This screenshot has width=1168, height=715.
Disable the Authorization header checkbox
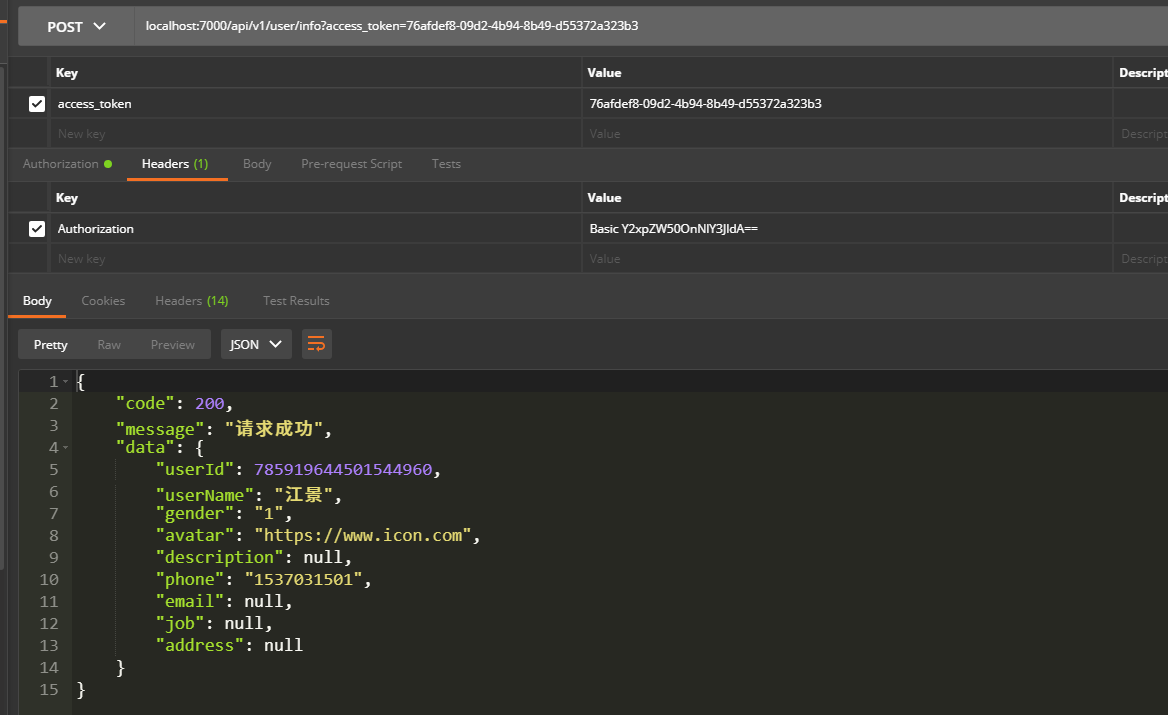[37, 228]
